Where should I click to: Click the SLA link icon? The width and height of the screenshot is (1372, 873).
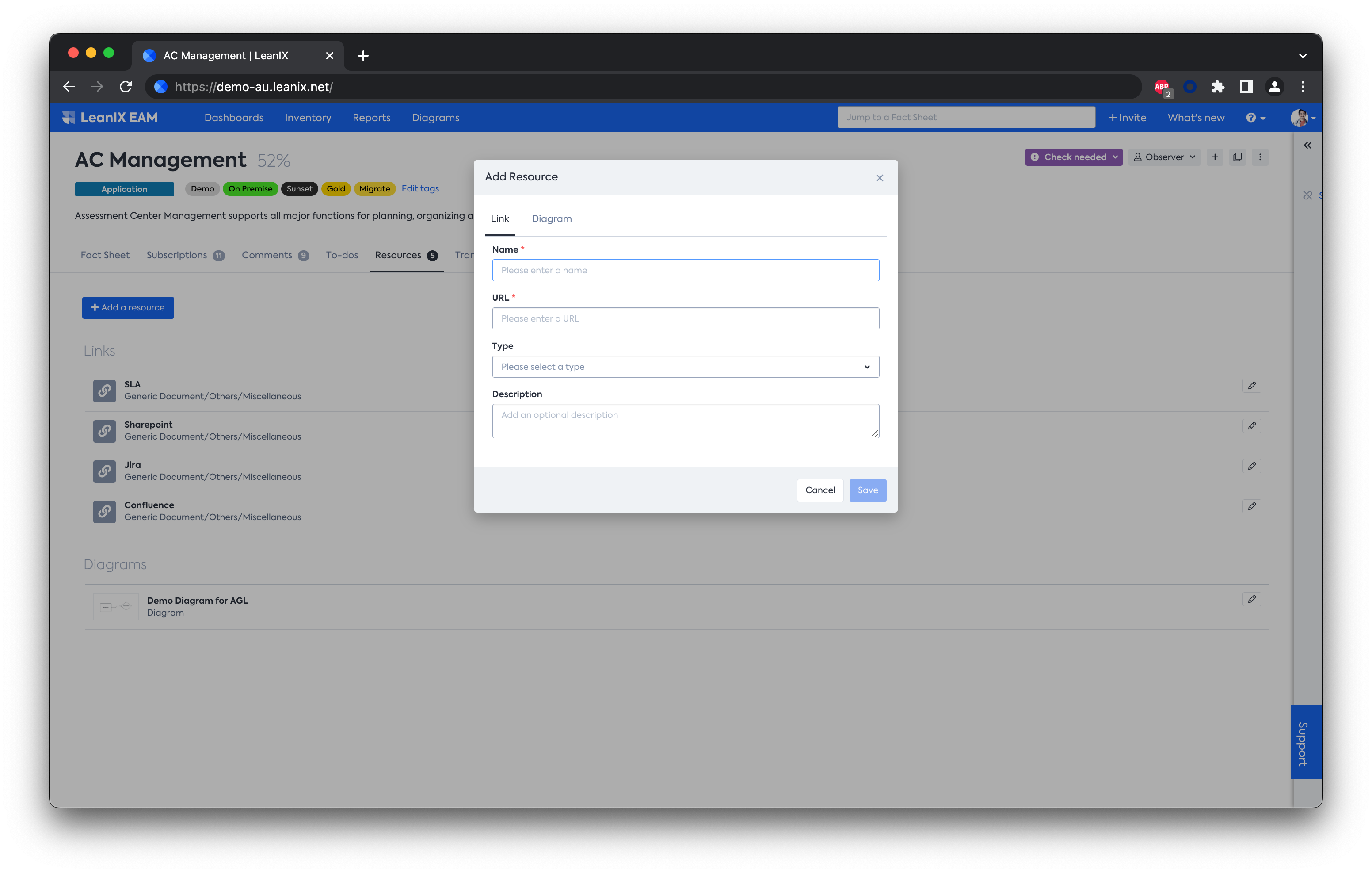point(104,391)
